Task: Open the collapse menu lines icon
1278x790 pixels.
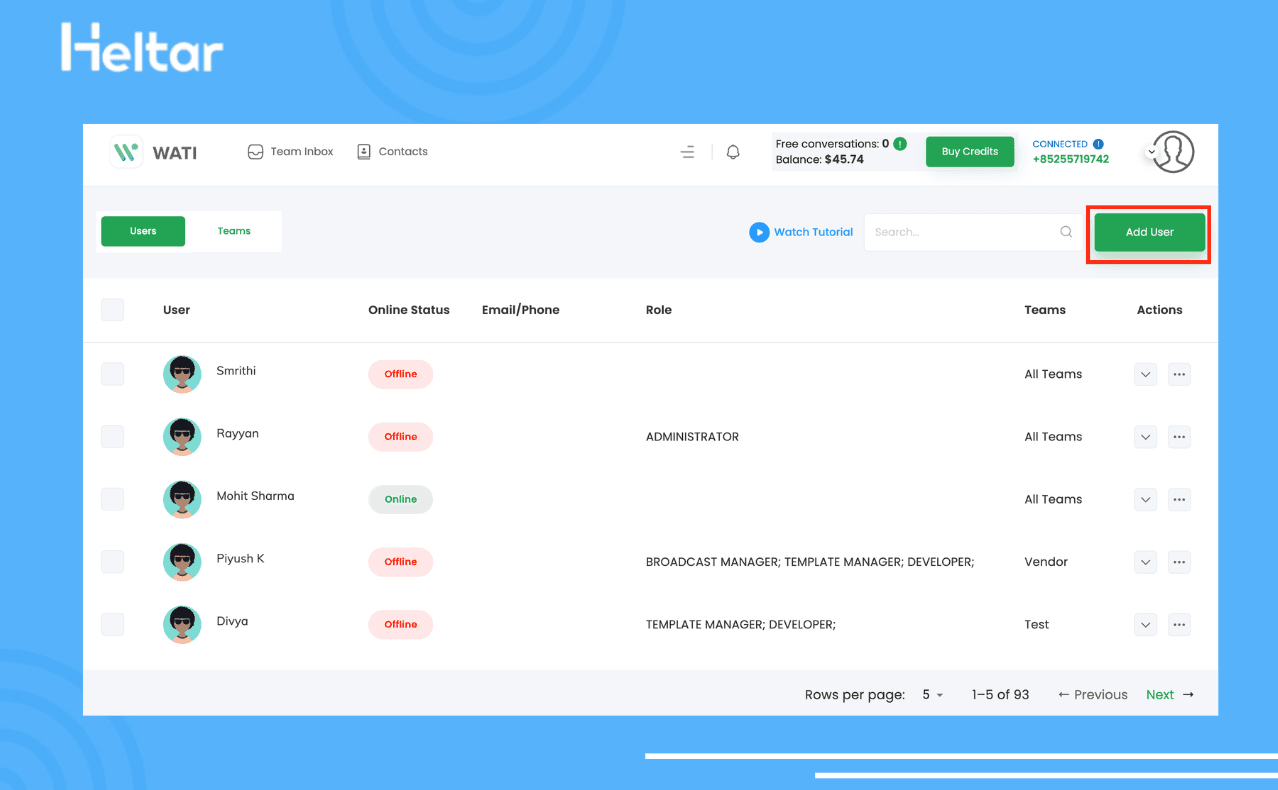Action: tap(687, 152)
